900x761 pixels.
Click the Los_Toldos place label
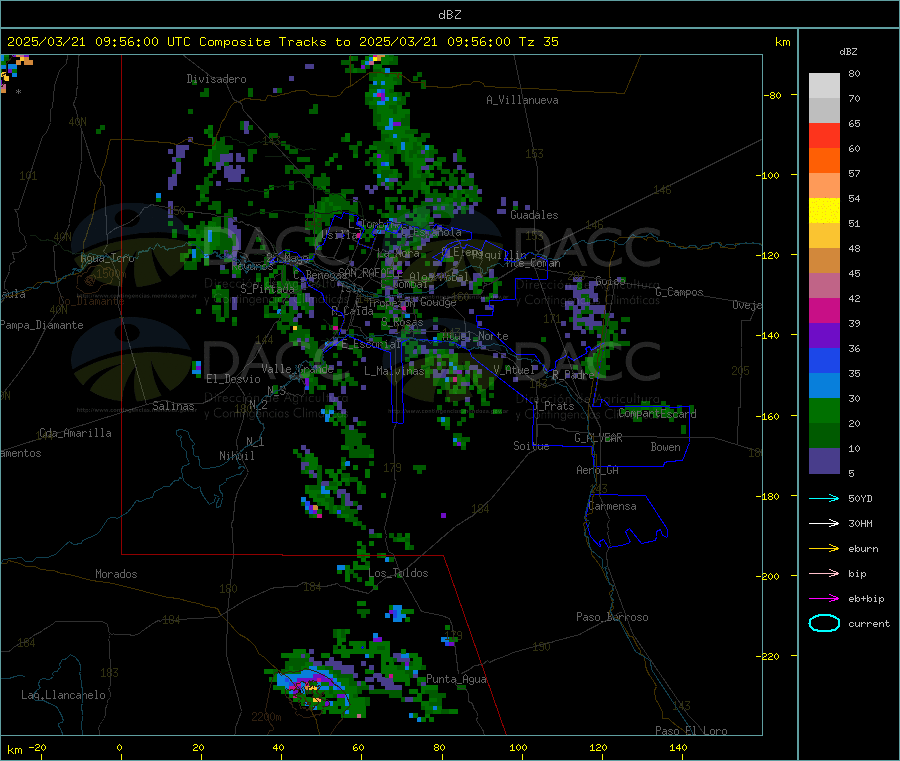click(x=398, y=573)
